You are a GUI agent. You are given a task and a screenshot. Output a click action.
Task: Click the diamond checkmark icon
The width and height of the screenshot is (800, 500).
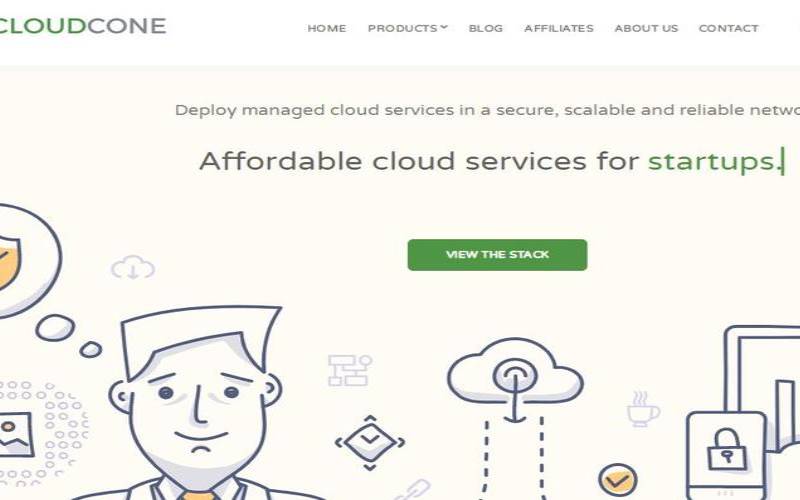(370, 442)
